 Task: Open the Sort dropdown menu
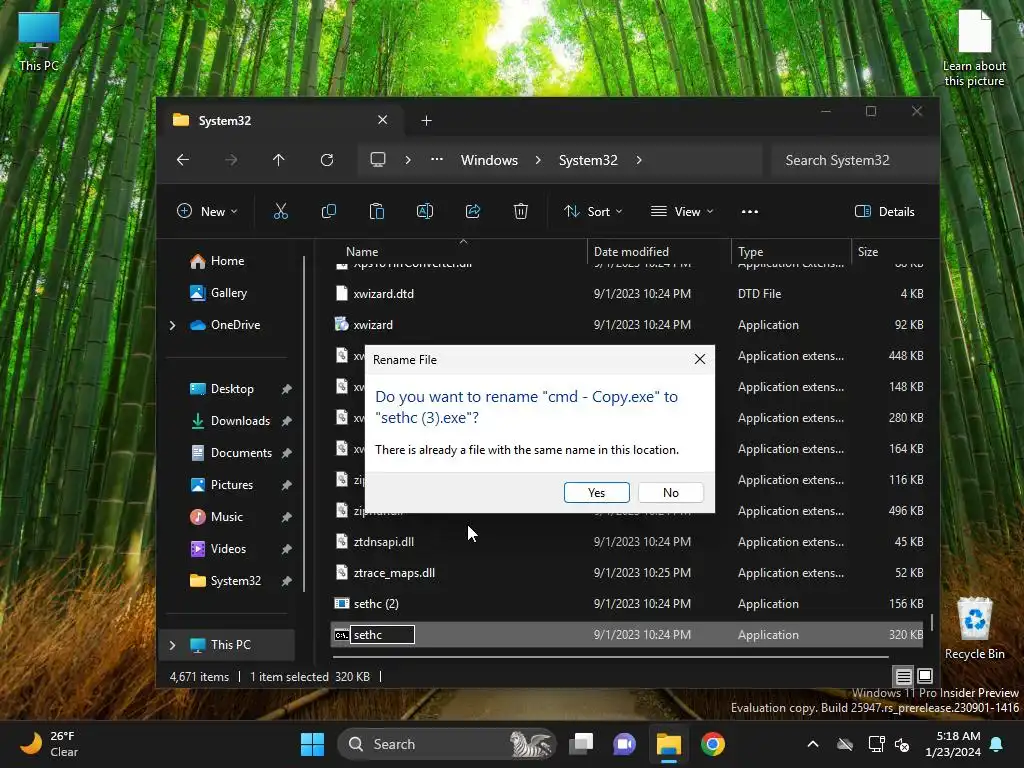point(593,212)
